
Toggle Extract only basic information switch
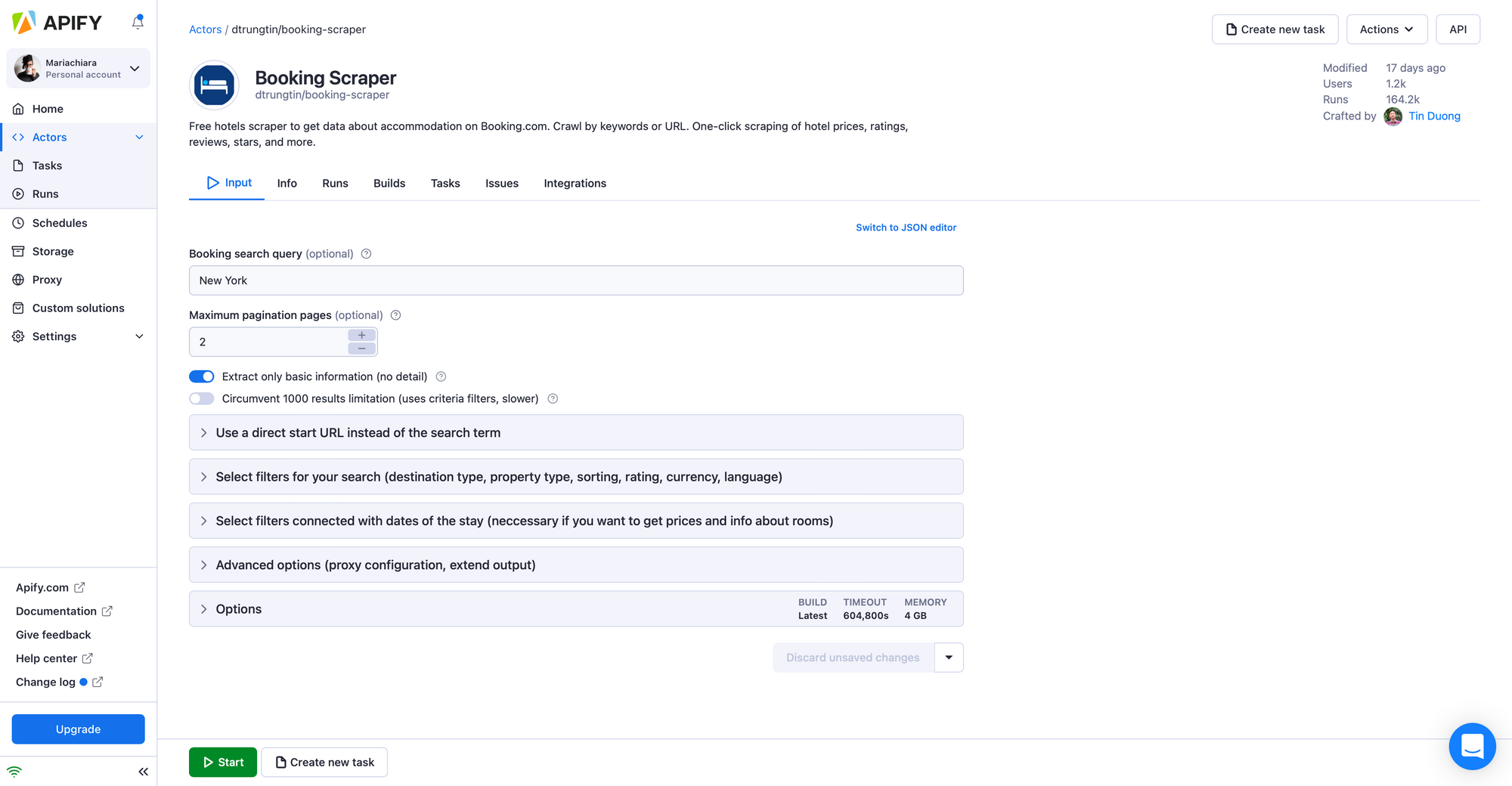202,376
